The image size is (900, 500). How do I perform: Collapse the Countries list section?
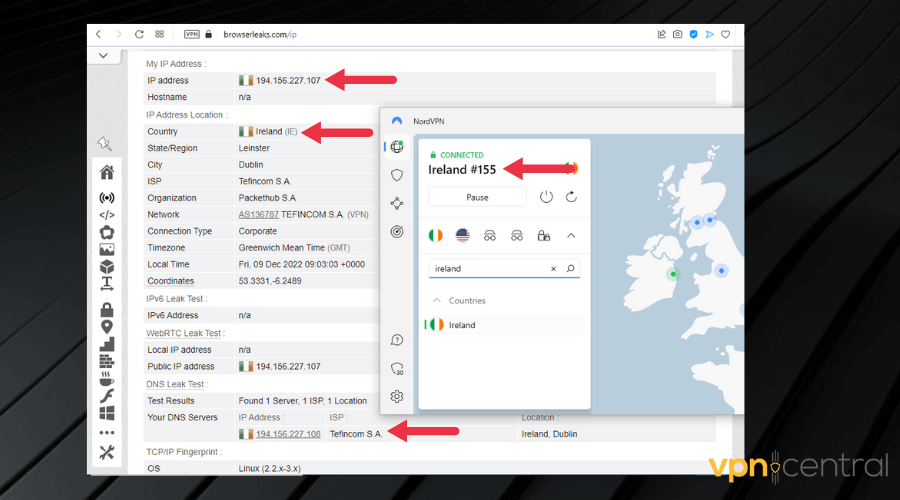click(437, 300)
